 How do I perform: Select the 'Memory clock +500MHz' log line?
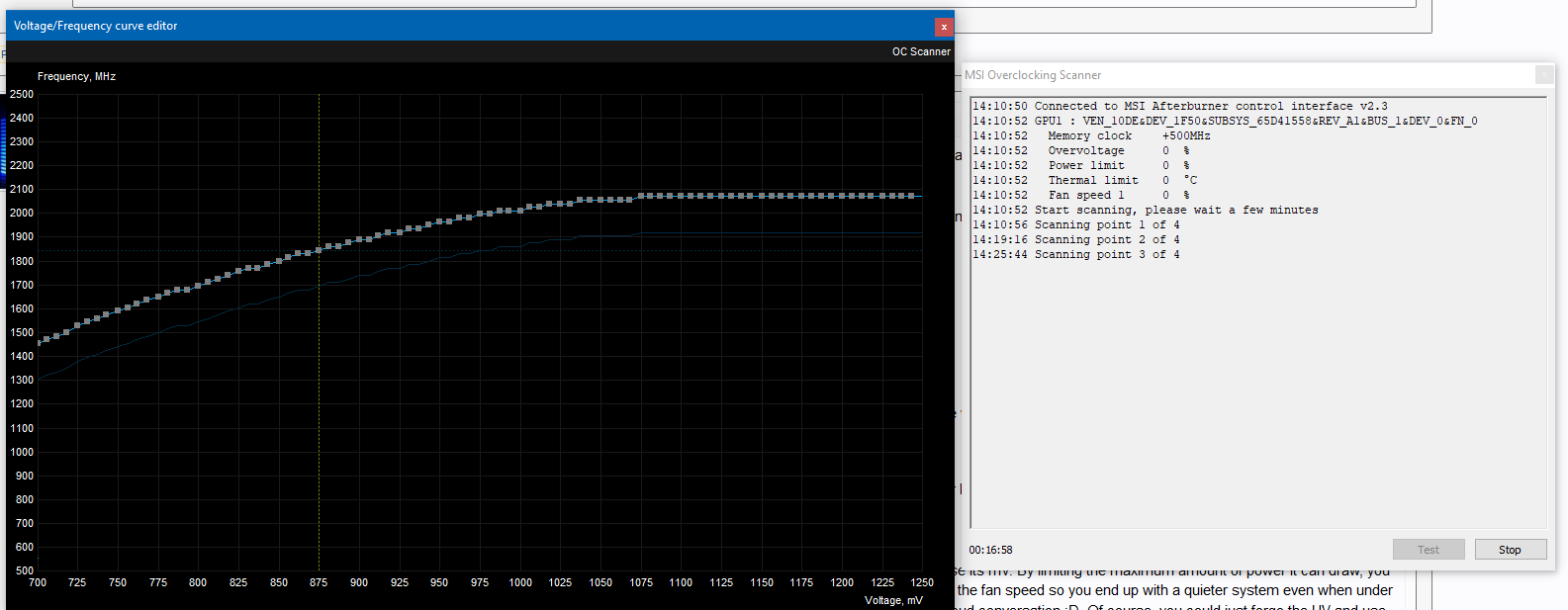click(1091, 135)
